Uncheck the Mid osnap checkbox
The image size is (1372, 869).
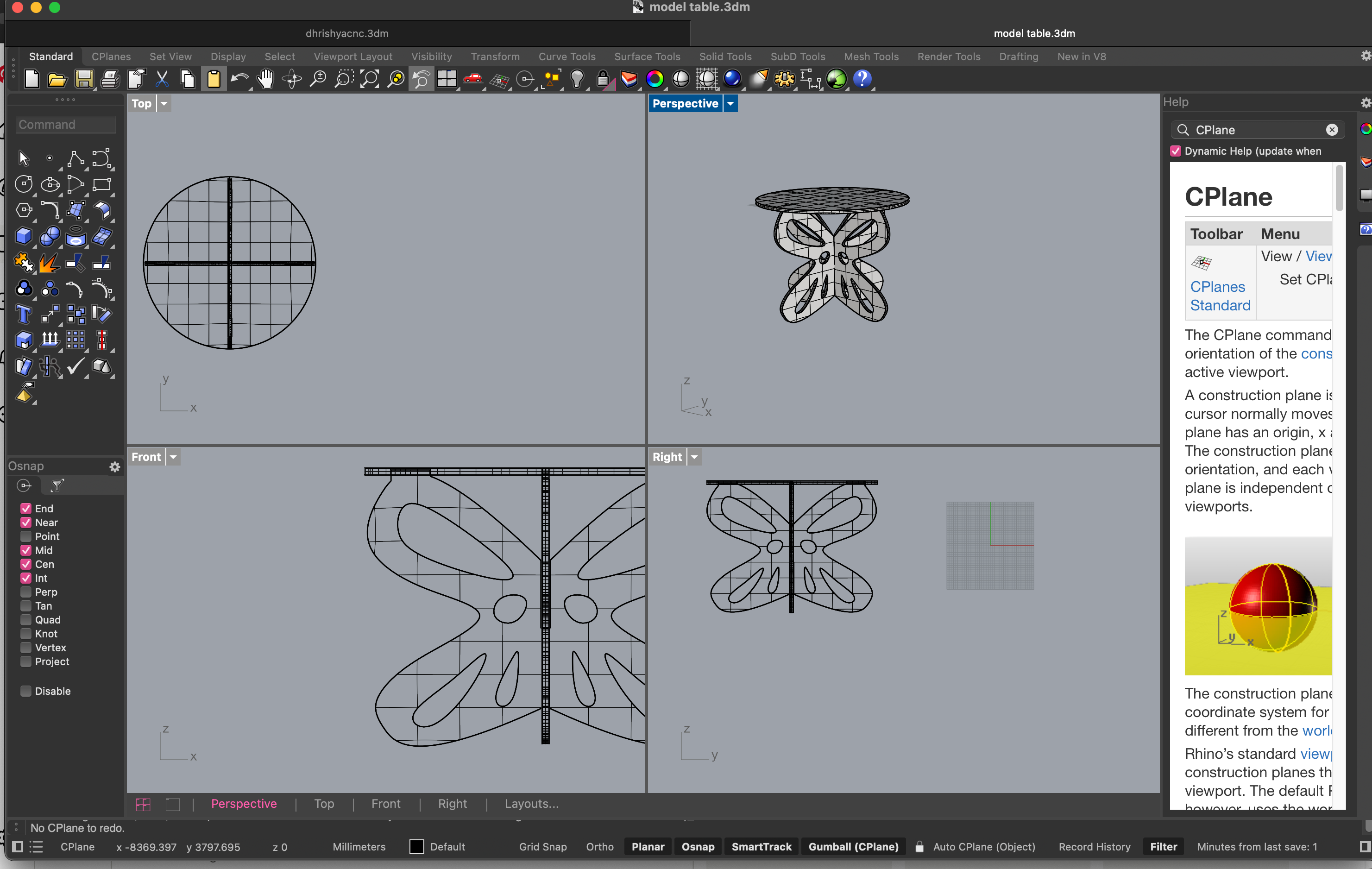tap(26, 550)
